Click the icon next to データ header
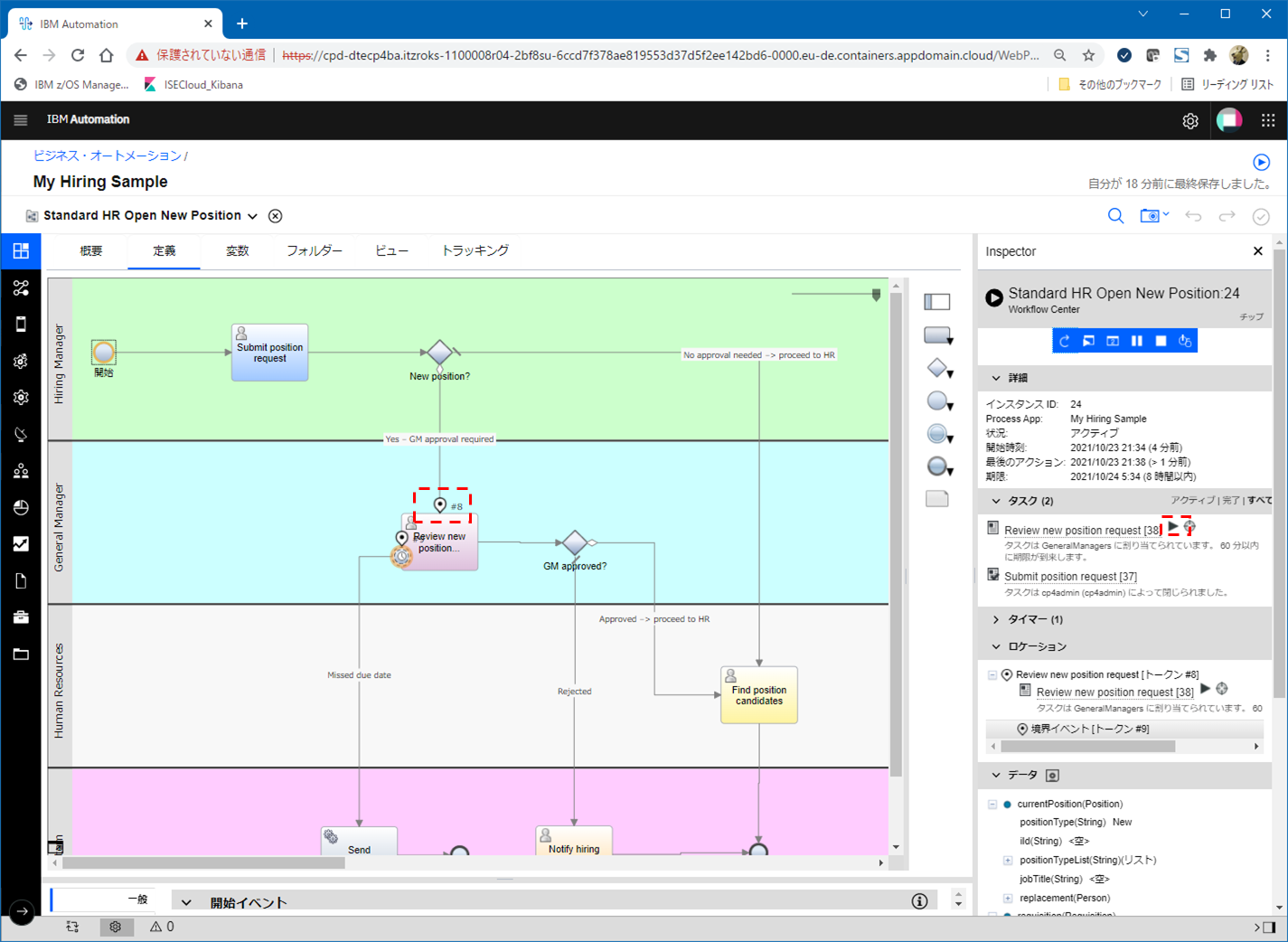 click(x=1052, y=776)
